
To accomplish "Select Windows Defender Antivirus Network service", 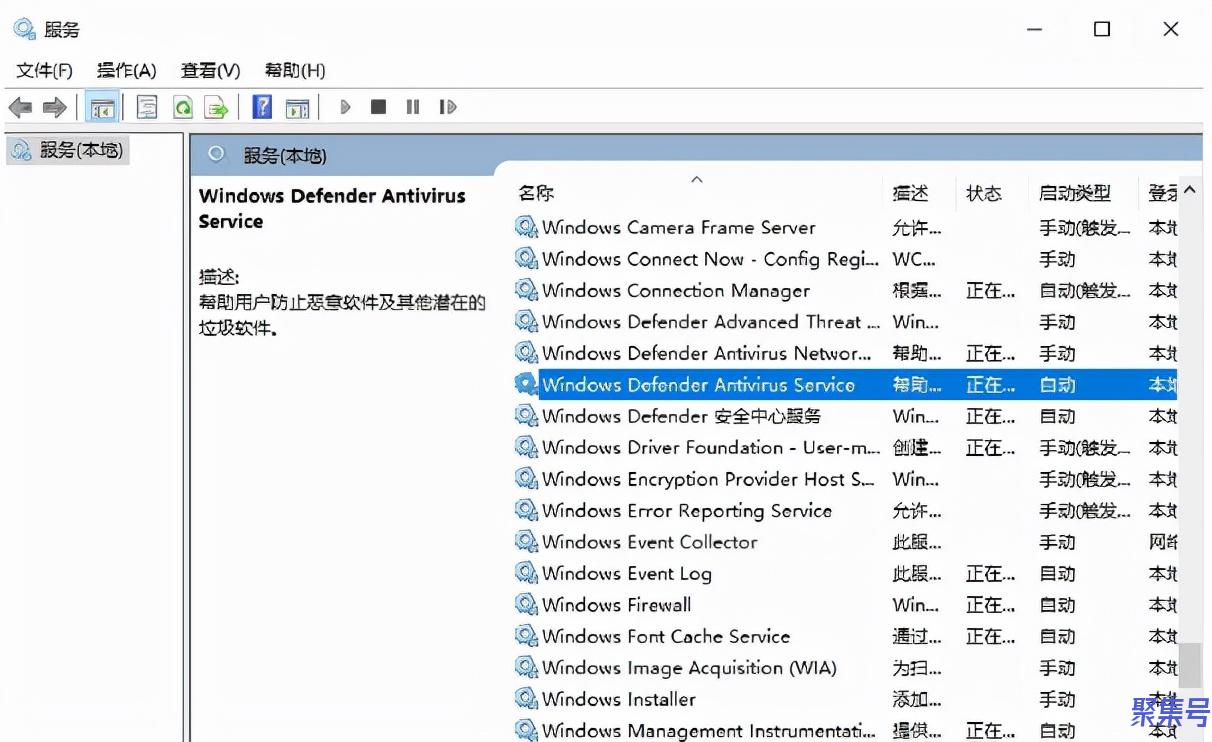I will [845, 353].
